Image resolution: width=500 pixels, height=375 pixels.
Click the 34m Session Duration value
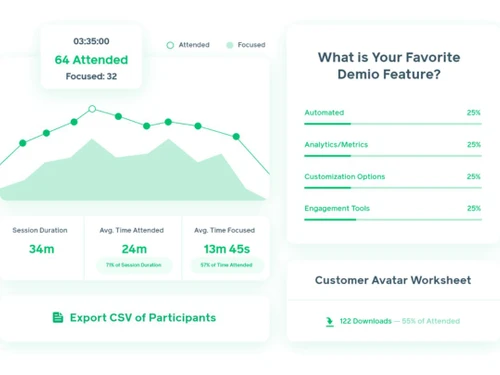pyautogui.click(x=41, y=249)
